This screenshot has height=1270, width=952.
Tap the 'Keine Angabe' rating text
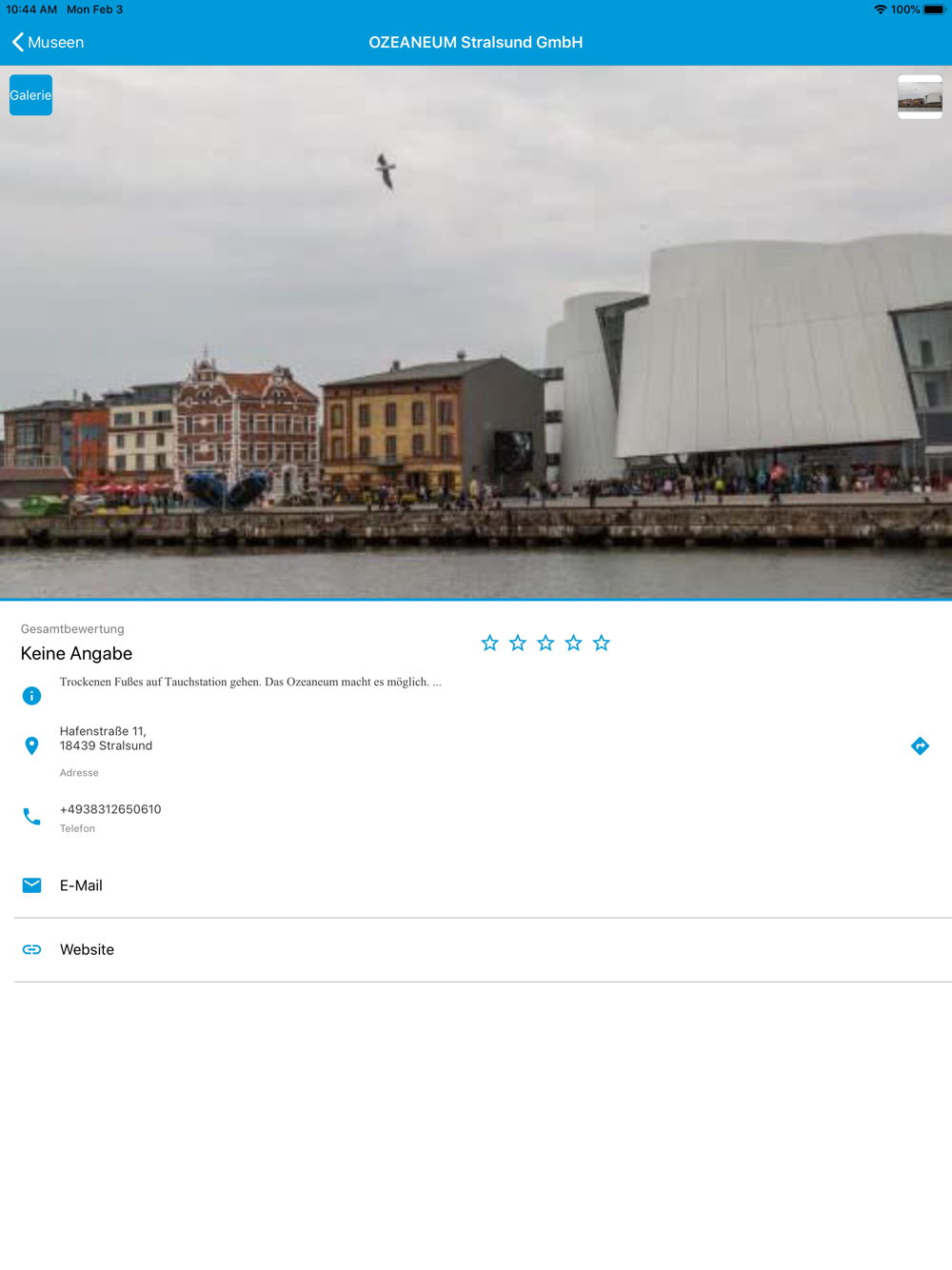pos(76,653)
